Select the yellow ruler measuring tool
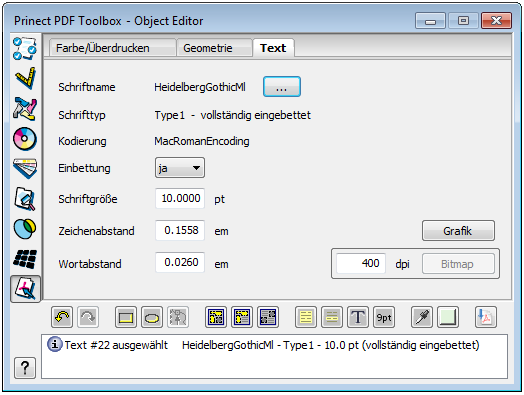Viewport: 524px width, 395px height. [x=25, y=78]
